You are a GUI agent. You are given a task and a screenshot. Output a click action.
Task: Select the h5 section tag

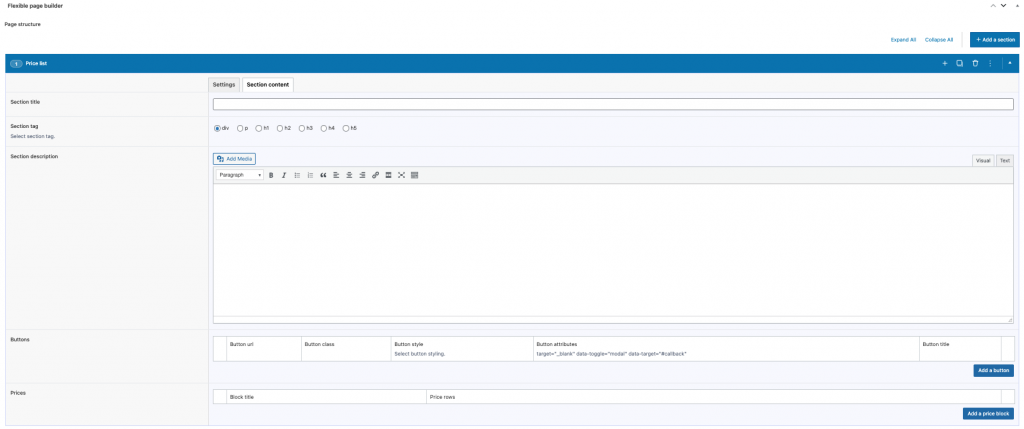point(346,128)
